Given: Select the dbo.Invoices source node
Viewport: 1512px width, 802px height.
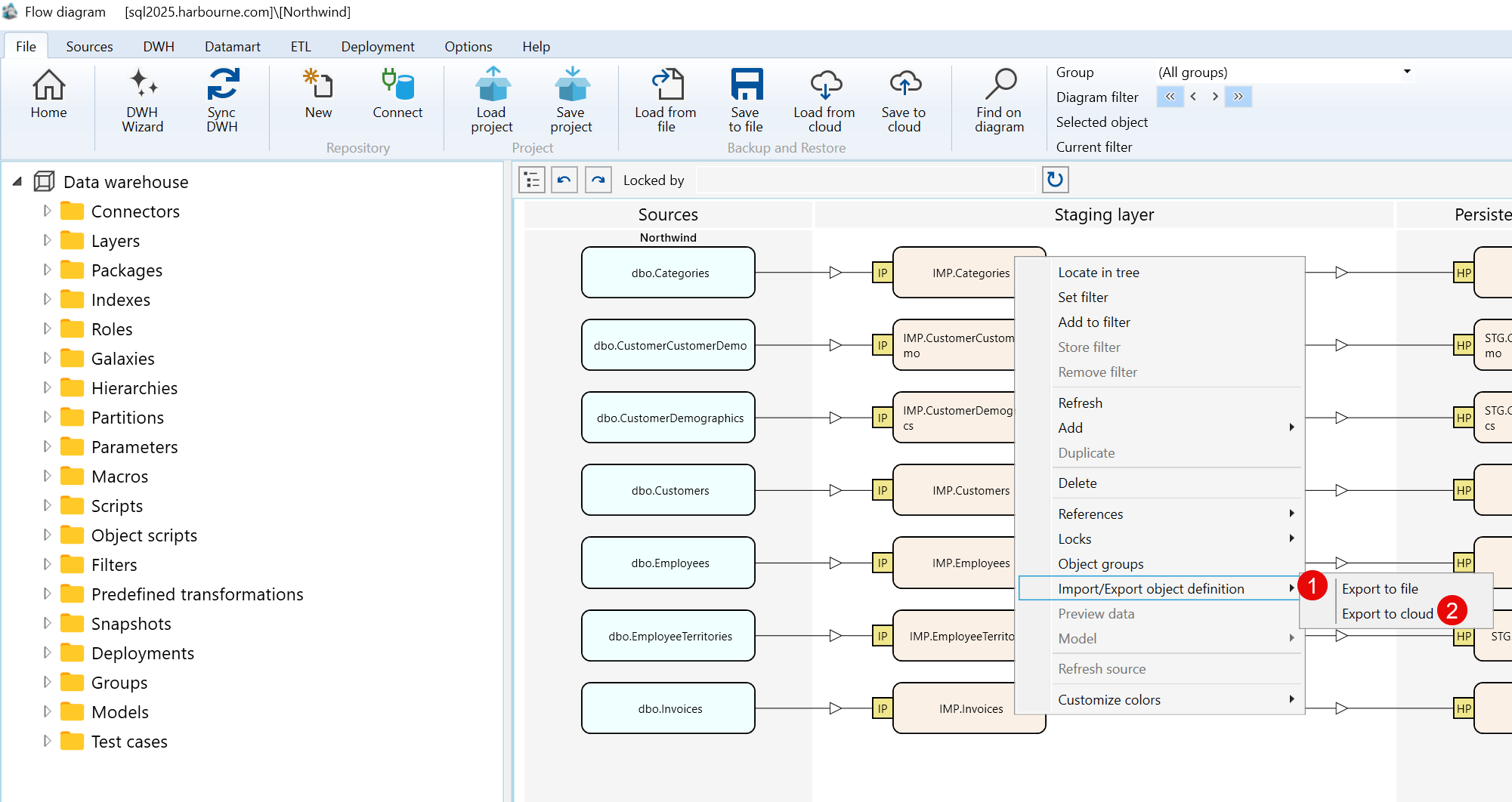Looking at the screenshot, I should coord(668,708).
